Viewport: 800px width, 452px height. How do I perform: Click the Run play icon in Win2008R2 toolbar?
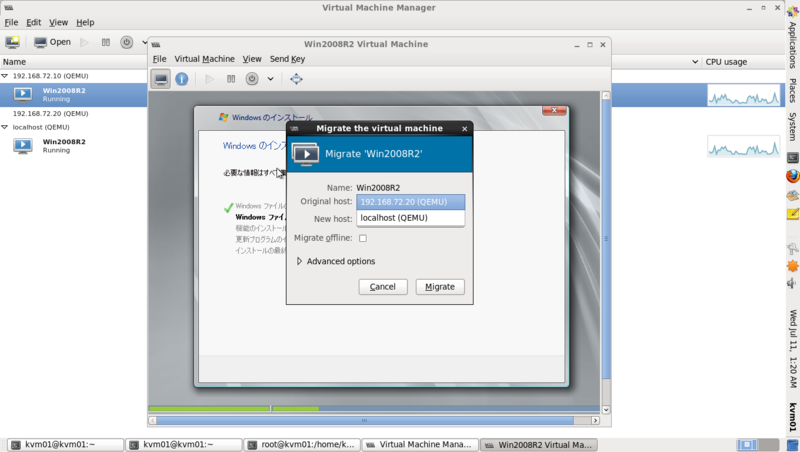[x=209, y=79]
